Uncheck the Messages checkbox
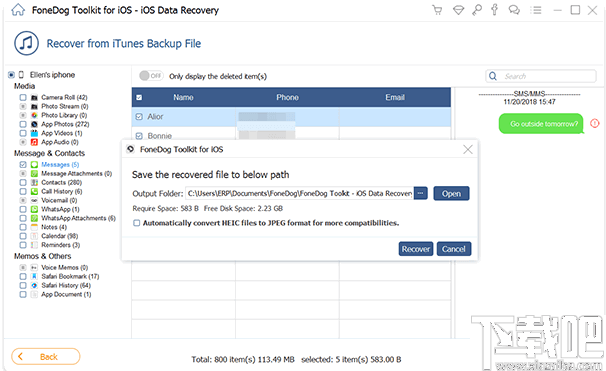The image size is (606, 371). [x=23, y=165]
